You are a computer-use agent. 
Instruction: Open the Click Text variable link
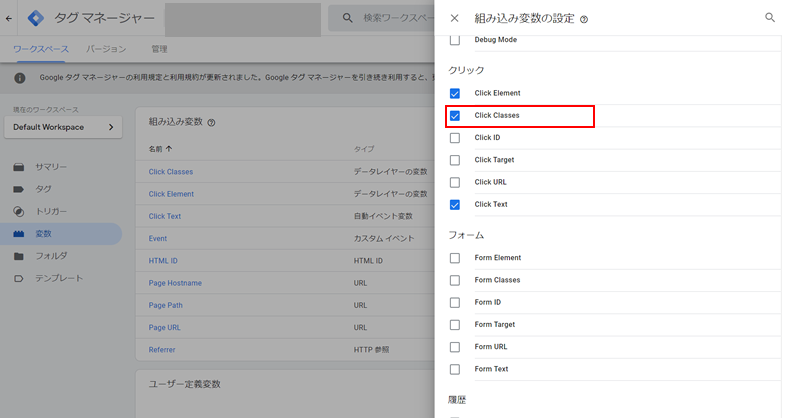[164, 217]
